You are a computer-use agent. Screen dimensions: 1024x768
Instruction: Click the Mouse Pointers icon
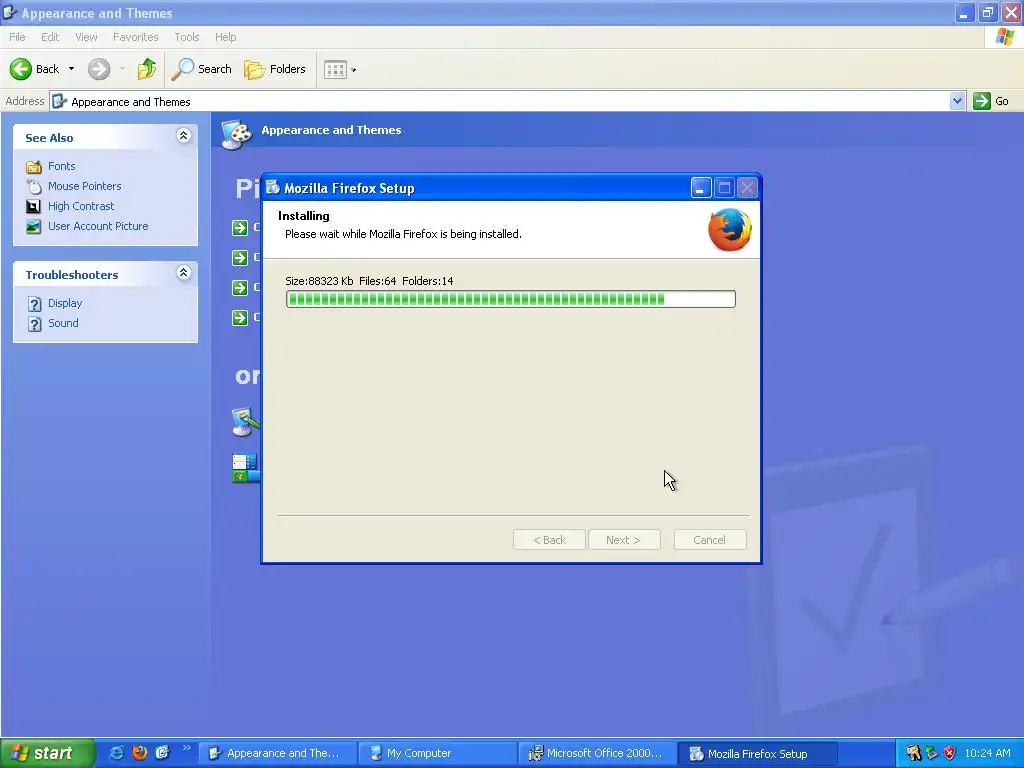33,187
